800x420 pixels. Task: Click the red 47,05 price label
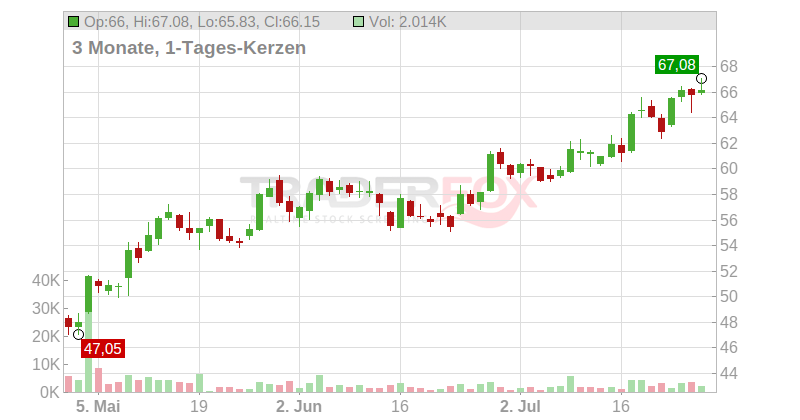pos(103,349)
